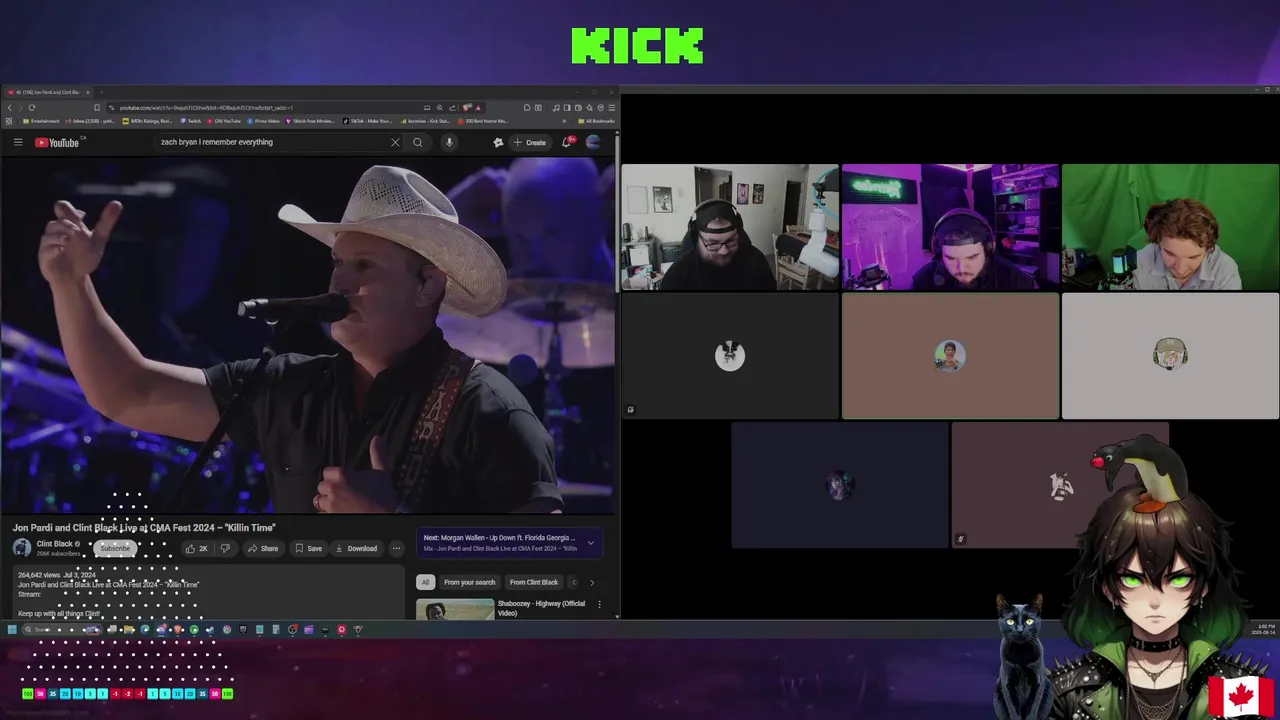Open the Windows Start button
Screen dimensions: 1280x720
click(x=12, y=630)
